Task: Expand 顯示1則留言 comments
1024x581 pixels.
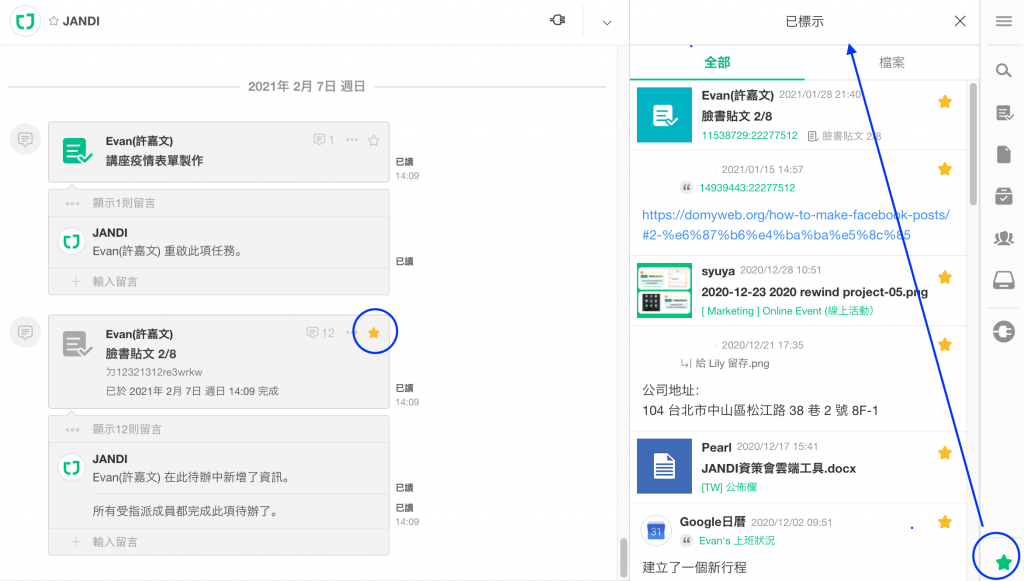Action: click(120, 203)
